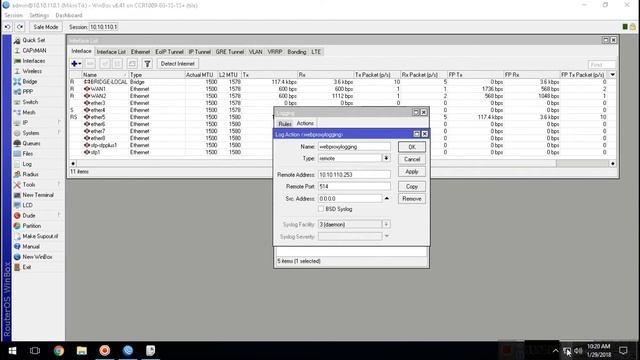The height and width of the screenshot is (360, 640).
Task: Click the Name field with webproxylogging
Action: [x=354, y=147]
